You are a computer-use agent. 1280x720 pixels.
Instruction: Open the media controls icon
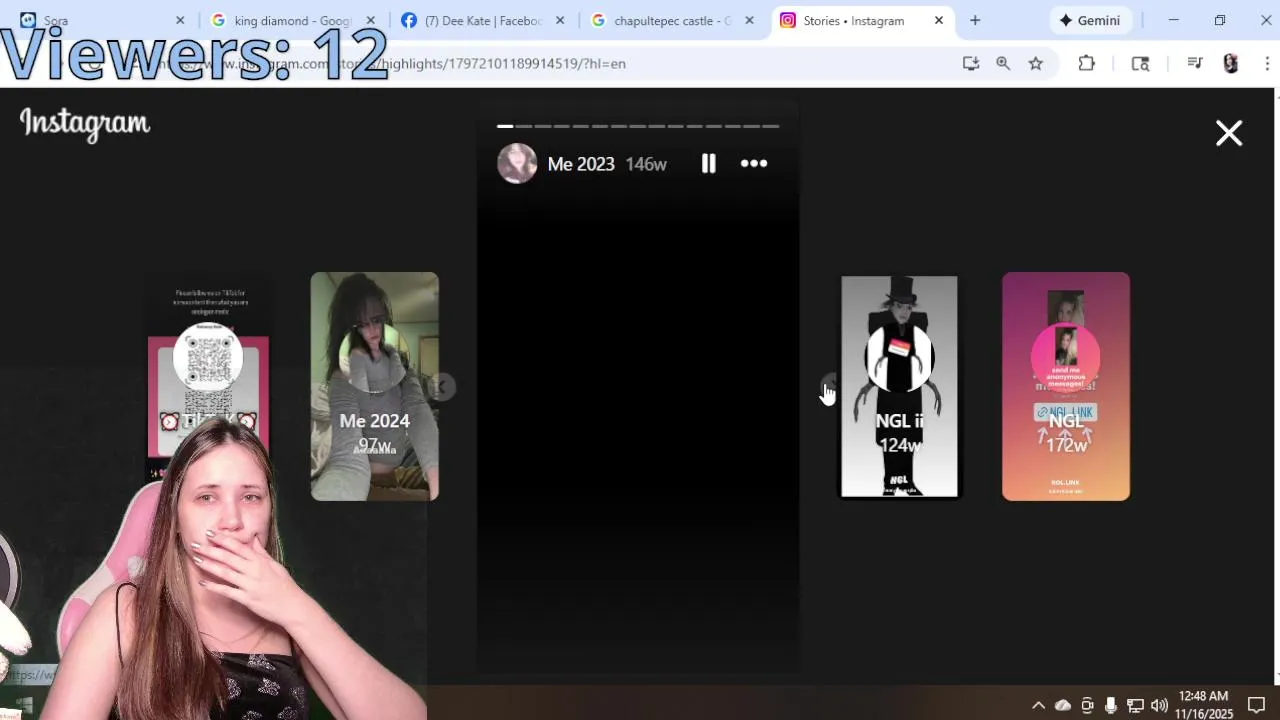click(x=1194, y=63)
